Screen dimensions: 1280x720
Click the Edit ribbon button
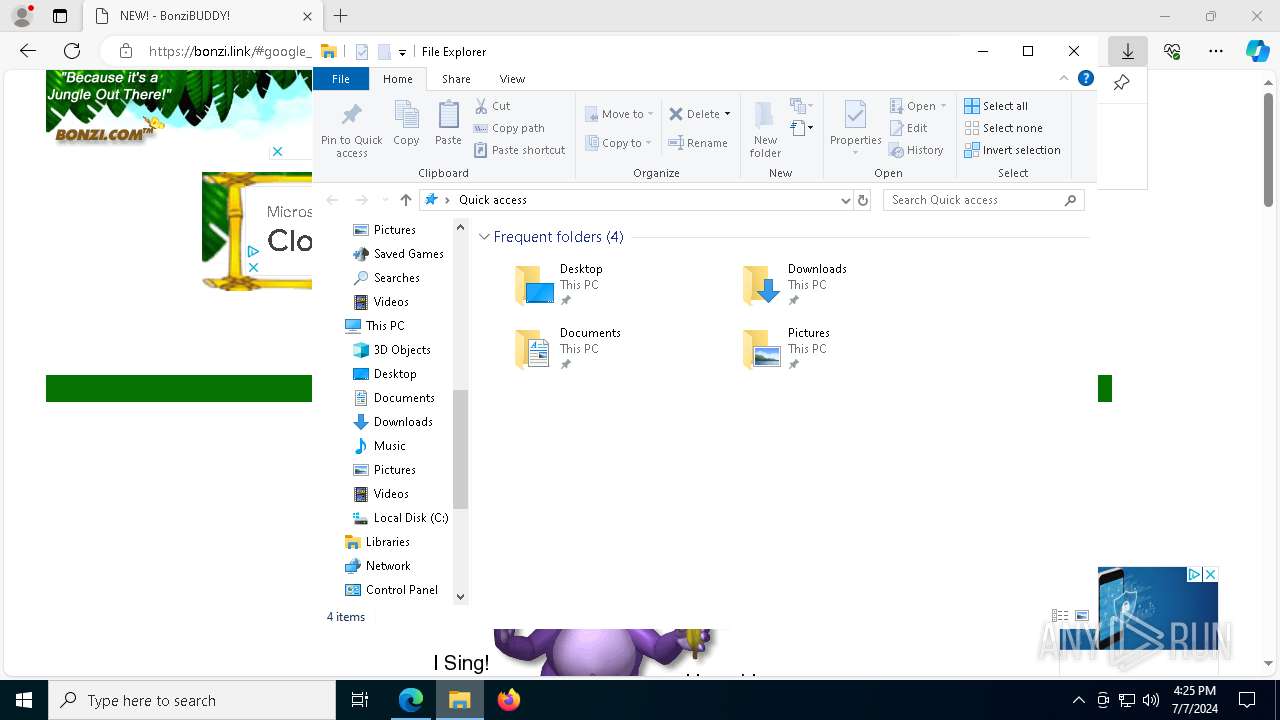[x=909, y=128]
